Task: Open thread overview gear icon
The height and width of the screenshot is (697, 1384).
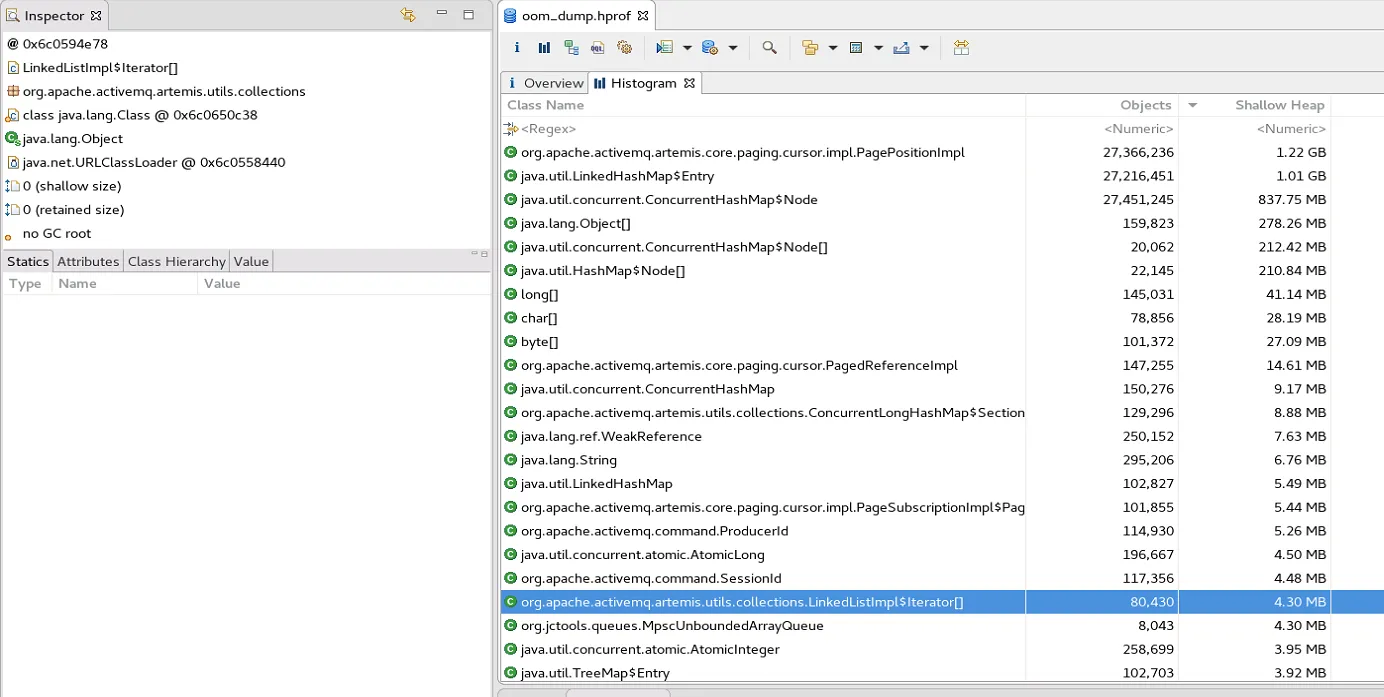Action: (x=625, y=47)
